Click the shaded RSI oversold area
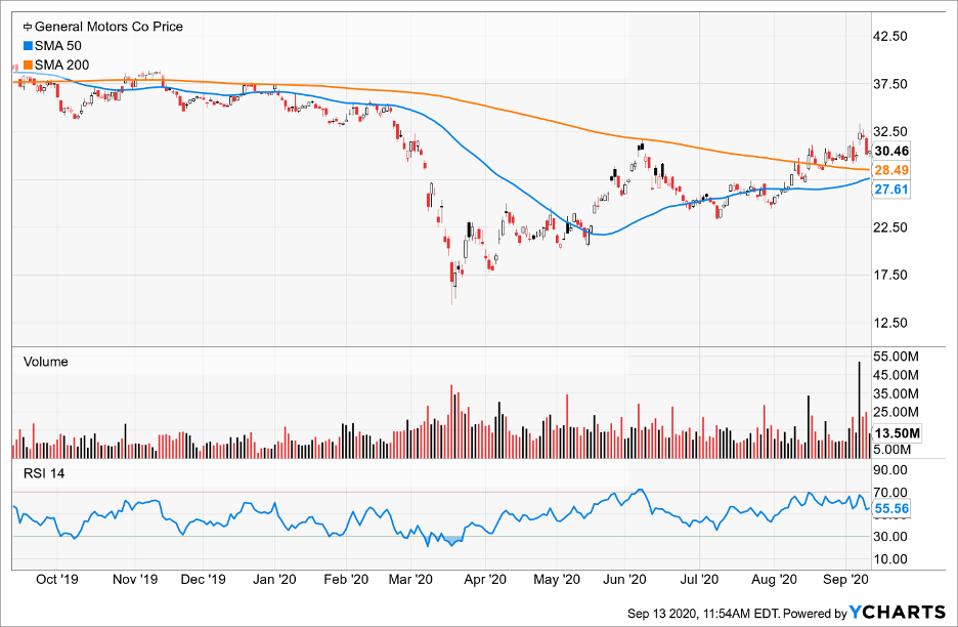 pos(452,541)
